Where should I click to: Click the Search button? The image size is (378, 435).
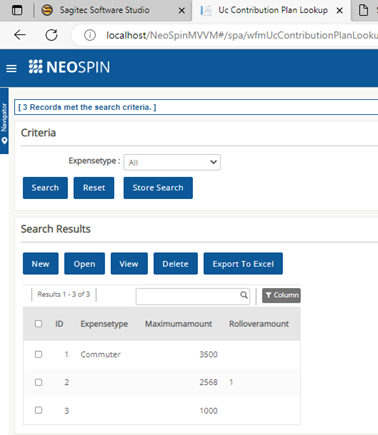pyautogui.click(x=45, y=188)
